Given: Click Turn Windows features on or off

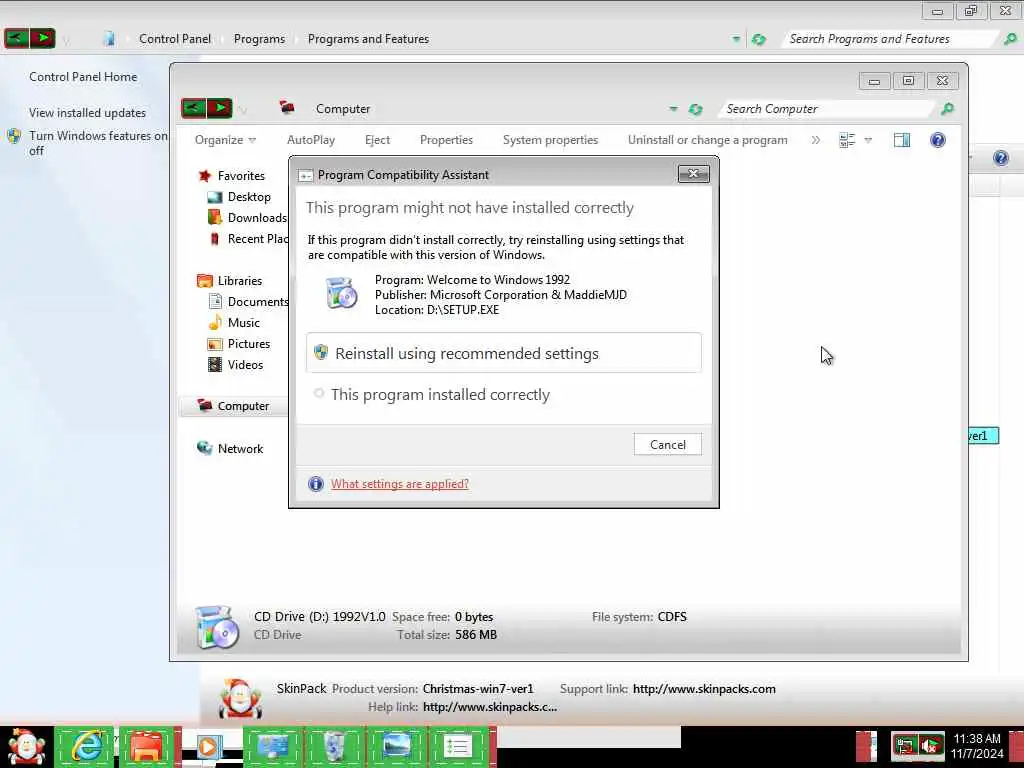Looking at the screenshot, I should [x=98, y=143].
